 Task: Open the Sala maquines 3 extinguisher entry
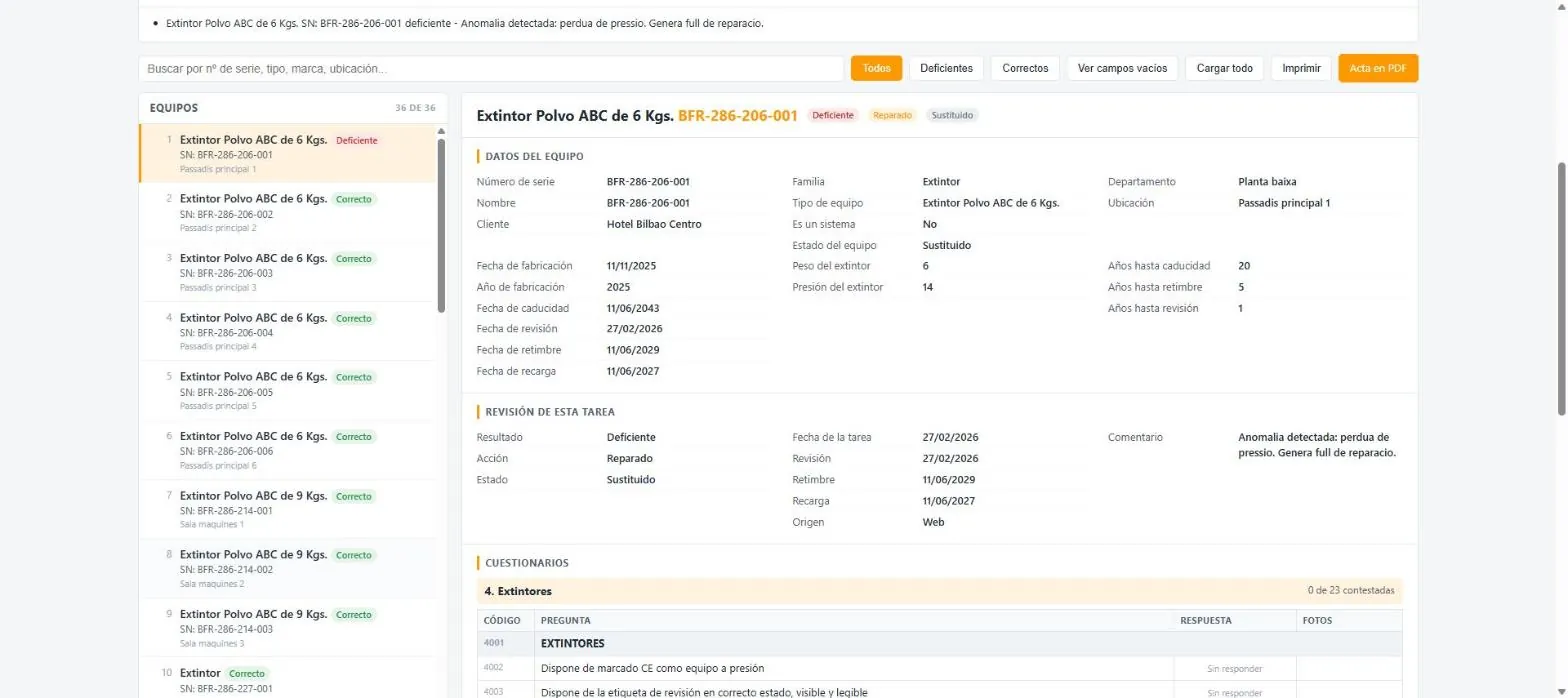click(288, 628)
